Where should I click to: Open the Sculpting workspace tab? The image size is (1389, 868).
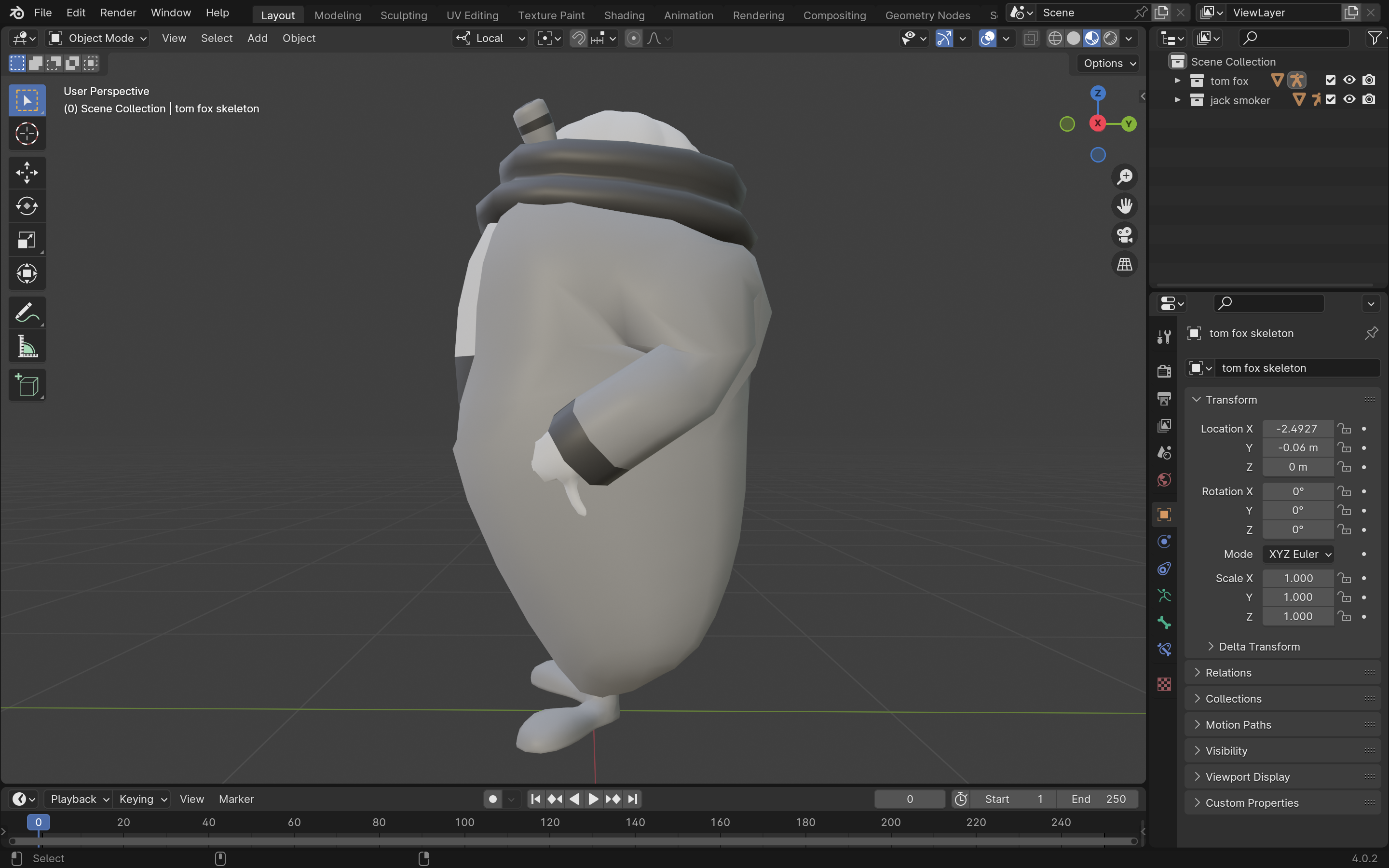pos(404,15)
